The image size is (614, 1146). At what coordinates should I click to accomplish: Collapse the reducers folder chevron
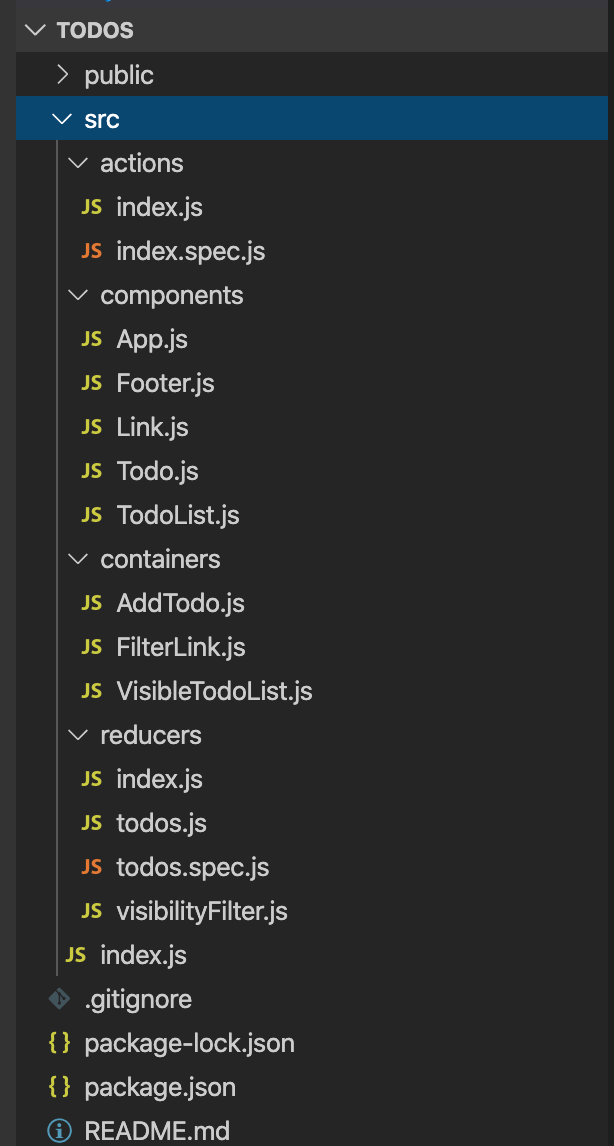pyautogui.click(x=78, y=735)
